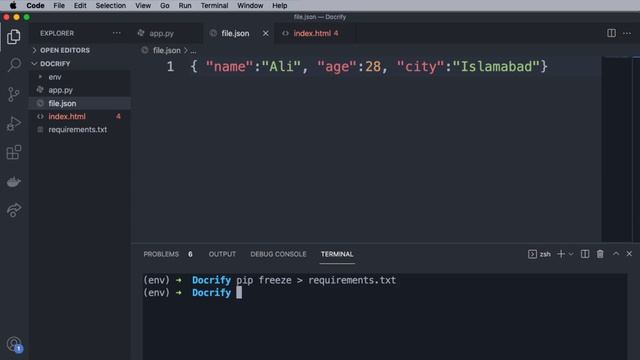Show the Output panel tab
This screenshot has width=640, height=360.
click(222, 254)
